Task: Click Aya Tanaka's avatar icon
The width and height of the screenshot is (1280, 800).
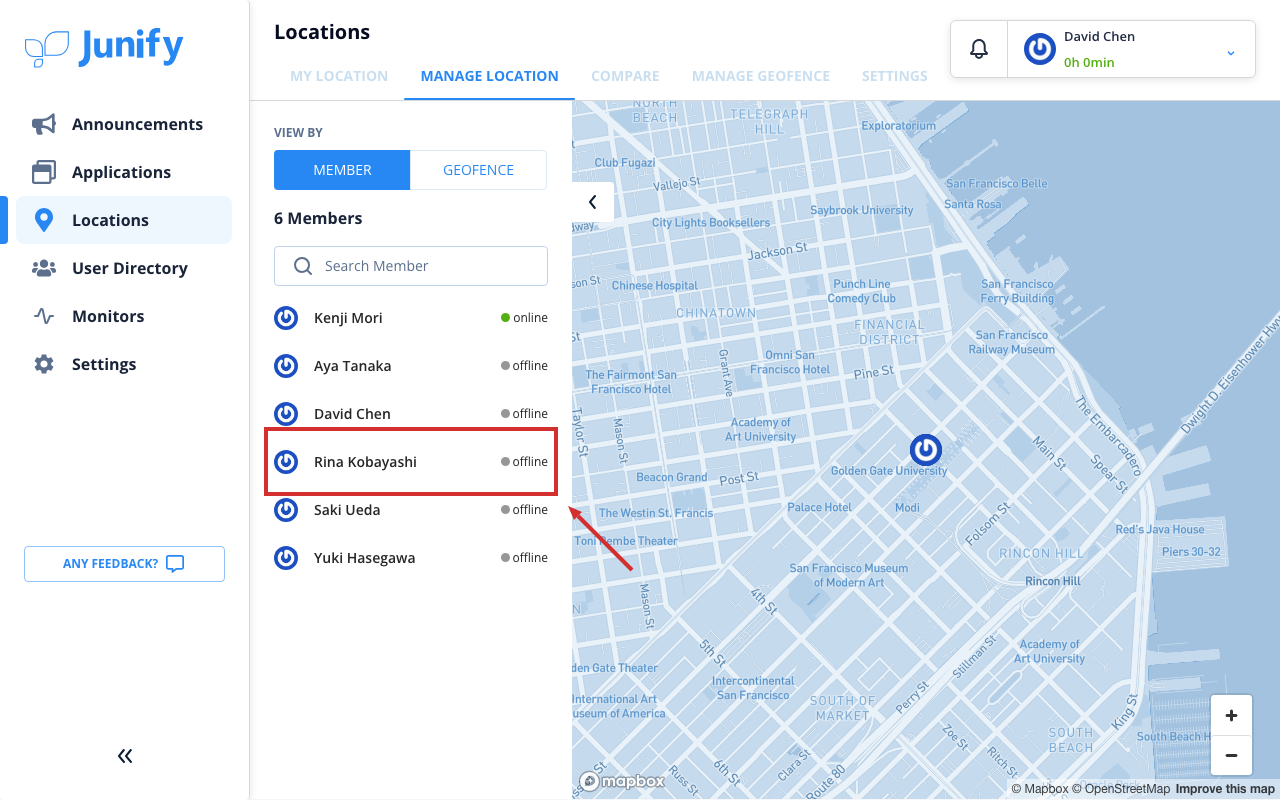Action: 286,366
